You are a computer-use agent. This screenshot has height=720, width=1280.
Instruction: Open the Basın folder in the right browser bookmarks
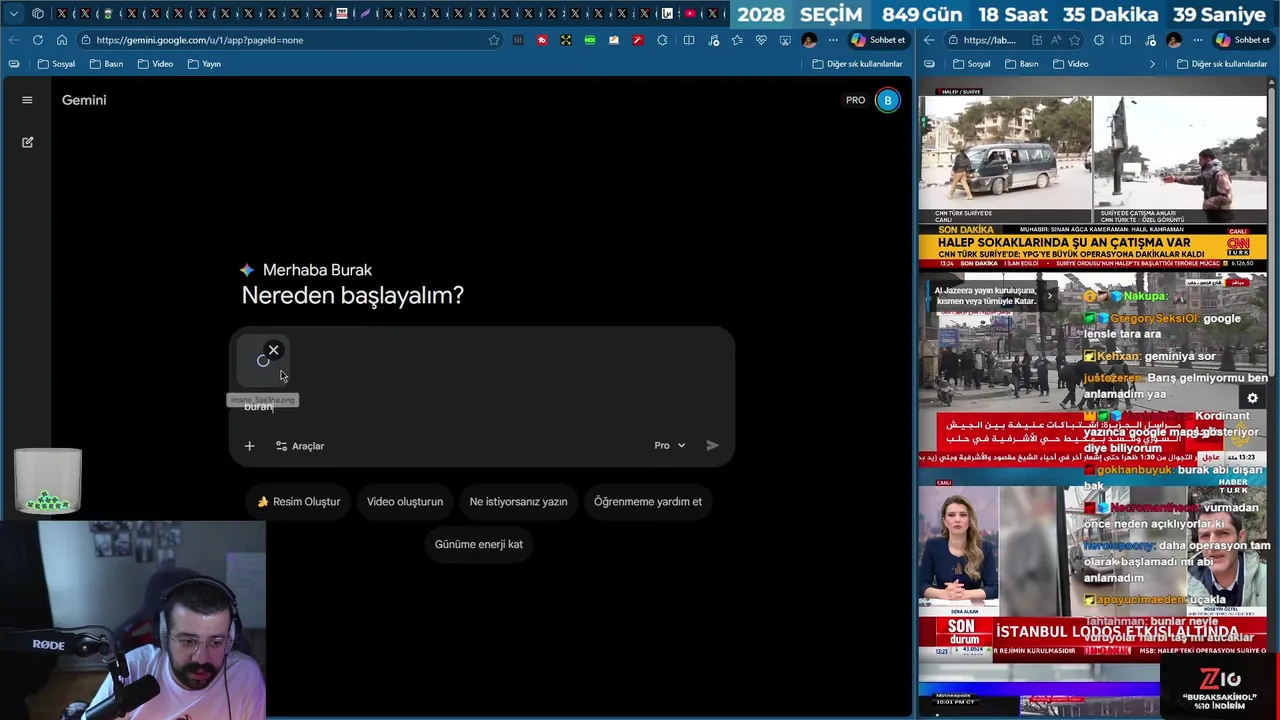tap(1021, 64)
